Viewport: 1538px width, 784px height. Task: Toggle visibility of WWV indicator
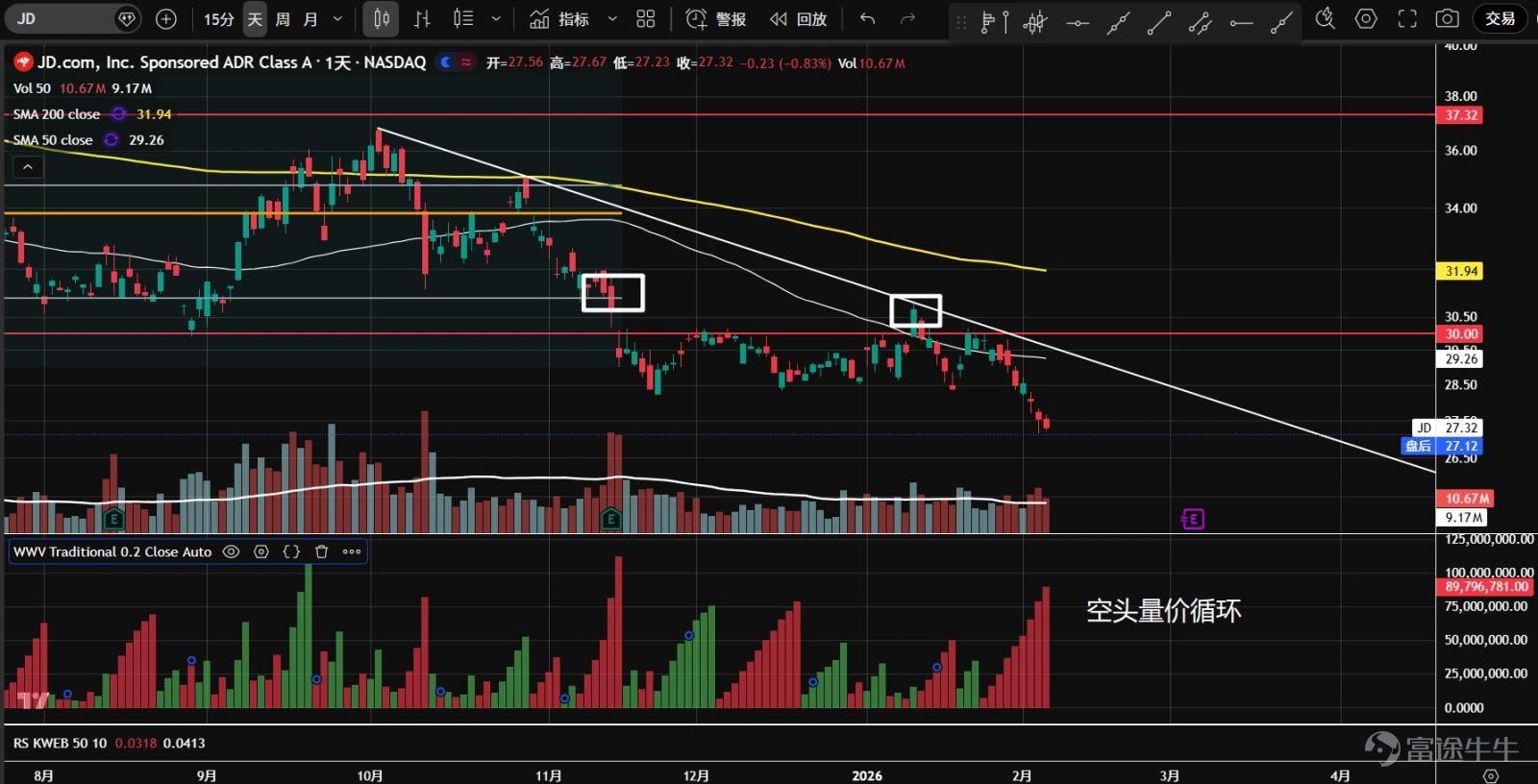point(231,551)
